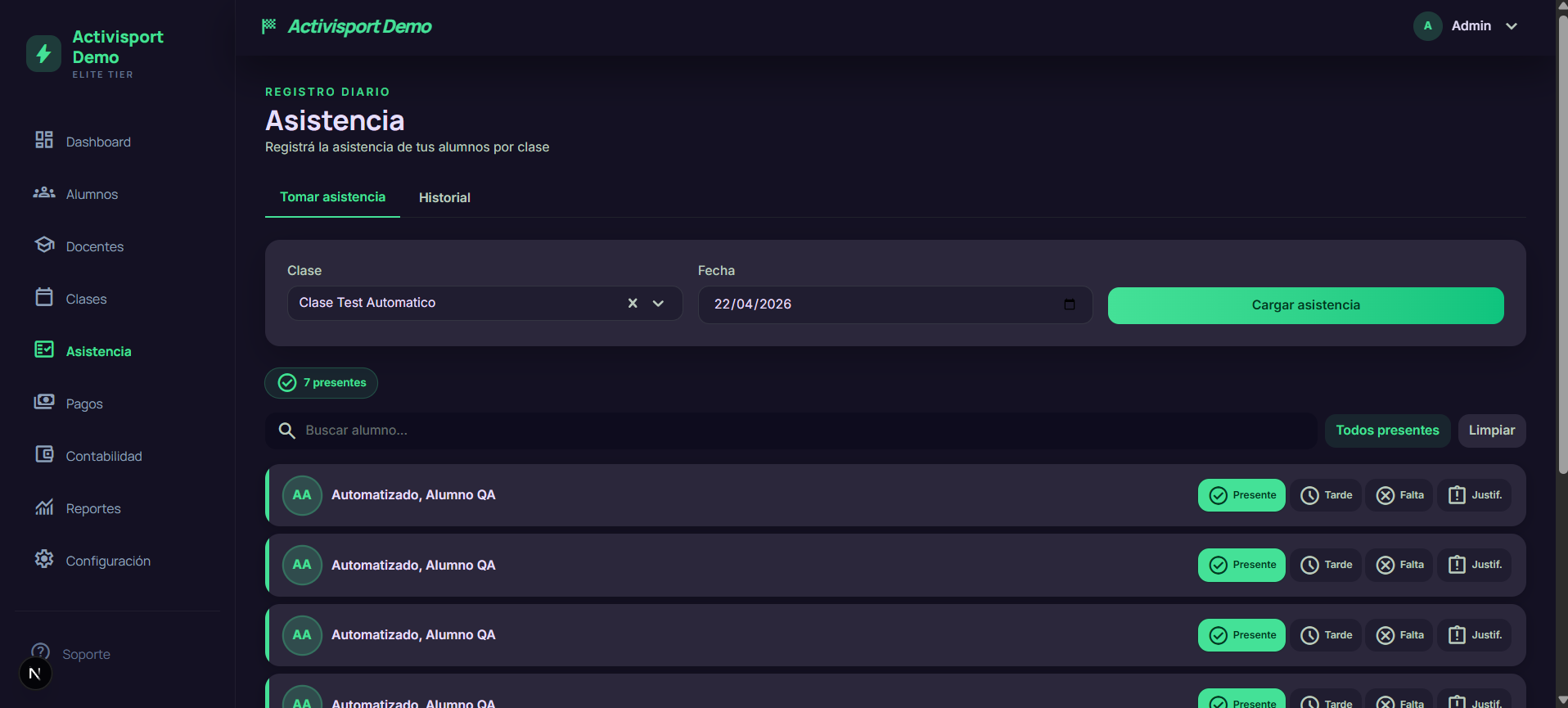Open Contabilidad wallet icon

tap(44, 454)
